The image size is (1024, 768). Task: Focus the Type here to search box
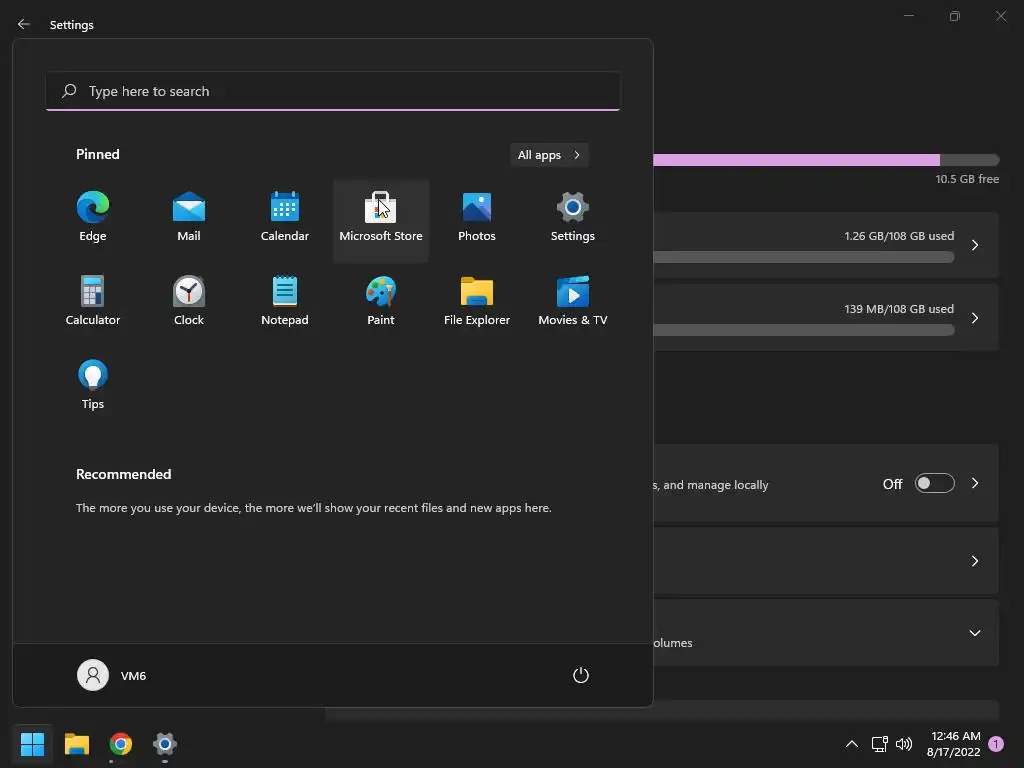coord(333,91)
